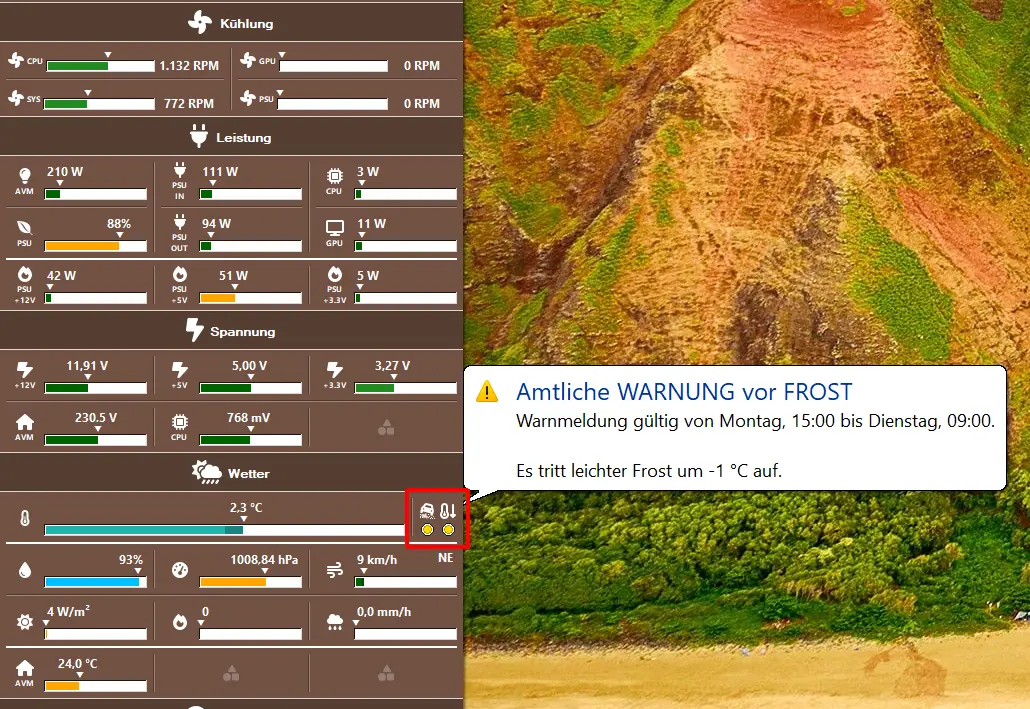The height and width of the screenshot is (709, 1030).
Task: Click the AVM house icon in Spannung
Action: pos(24,422)
